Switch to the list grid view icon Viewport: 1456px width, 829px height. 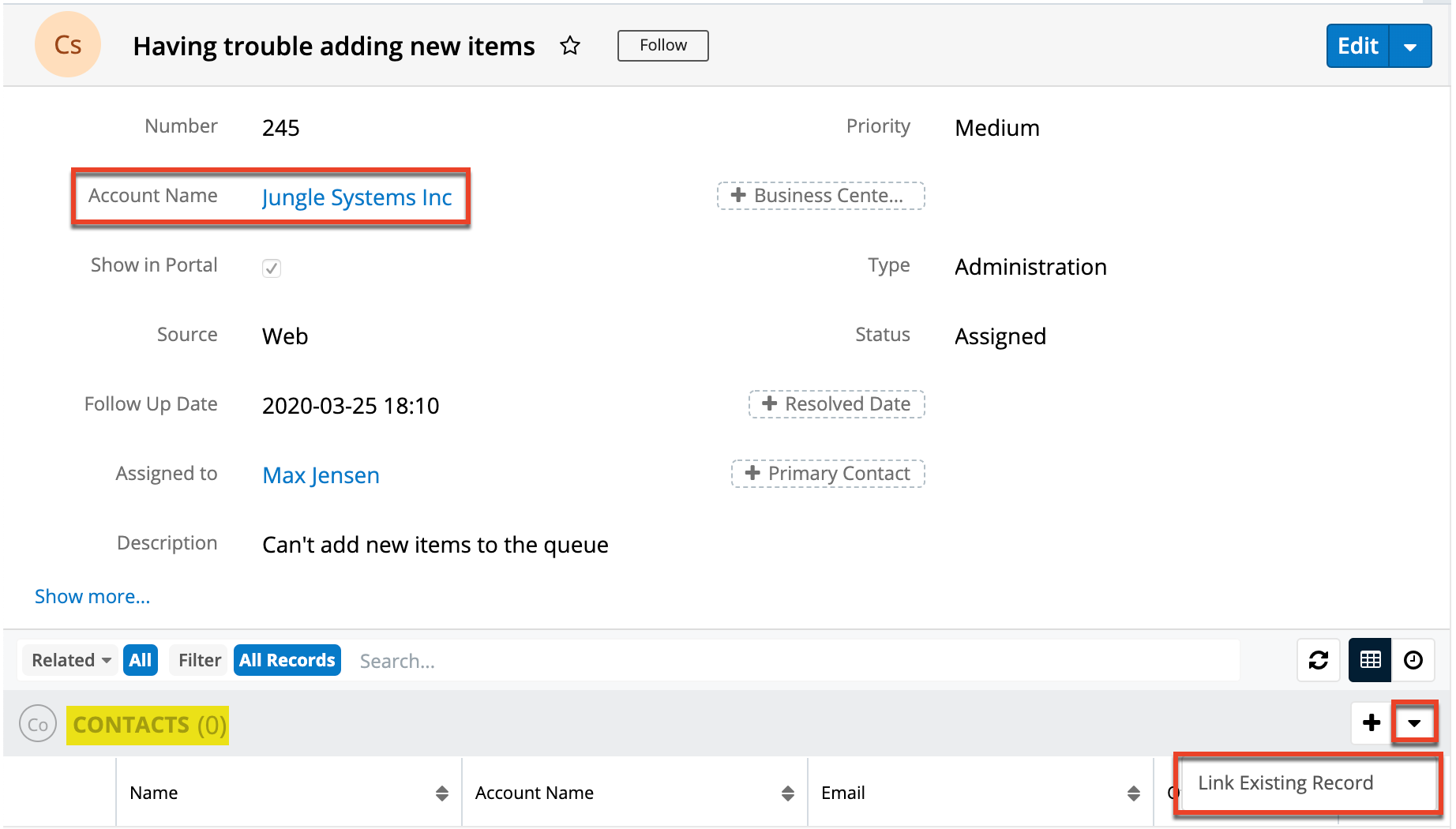tap(1370, 660)
